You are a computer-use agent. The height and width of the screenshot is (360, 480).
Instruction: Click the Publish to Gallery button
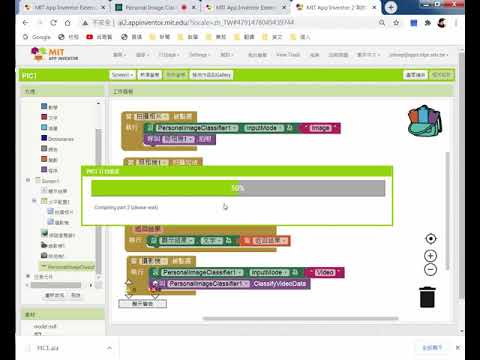click(211, 75)
